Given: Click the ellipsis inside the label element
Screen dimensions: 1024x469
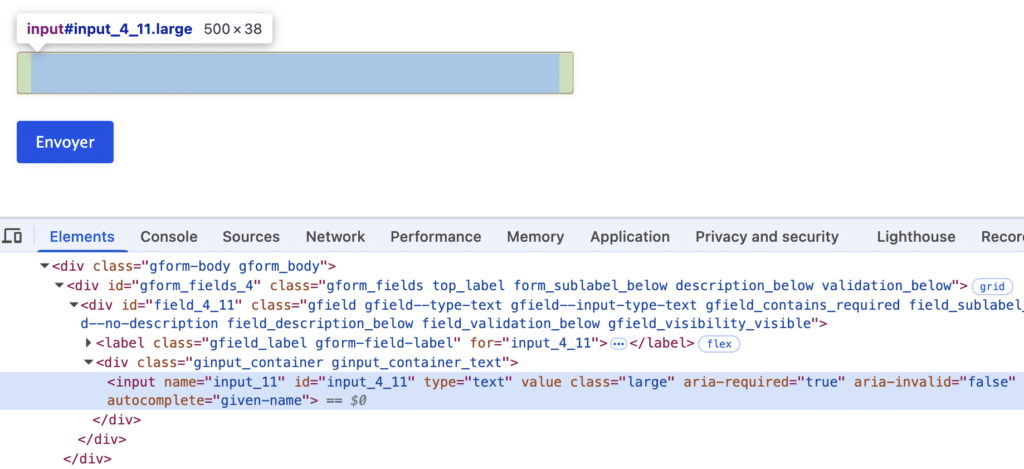Looking at the screenshot, I should pos(618,344).
